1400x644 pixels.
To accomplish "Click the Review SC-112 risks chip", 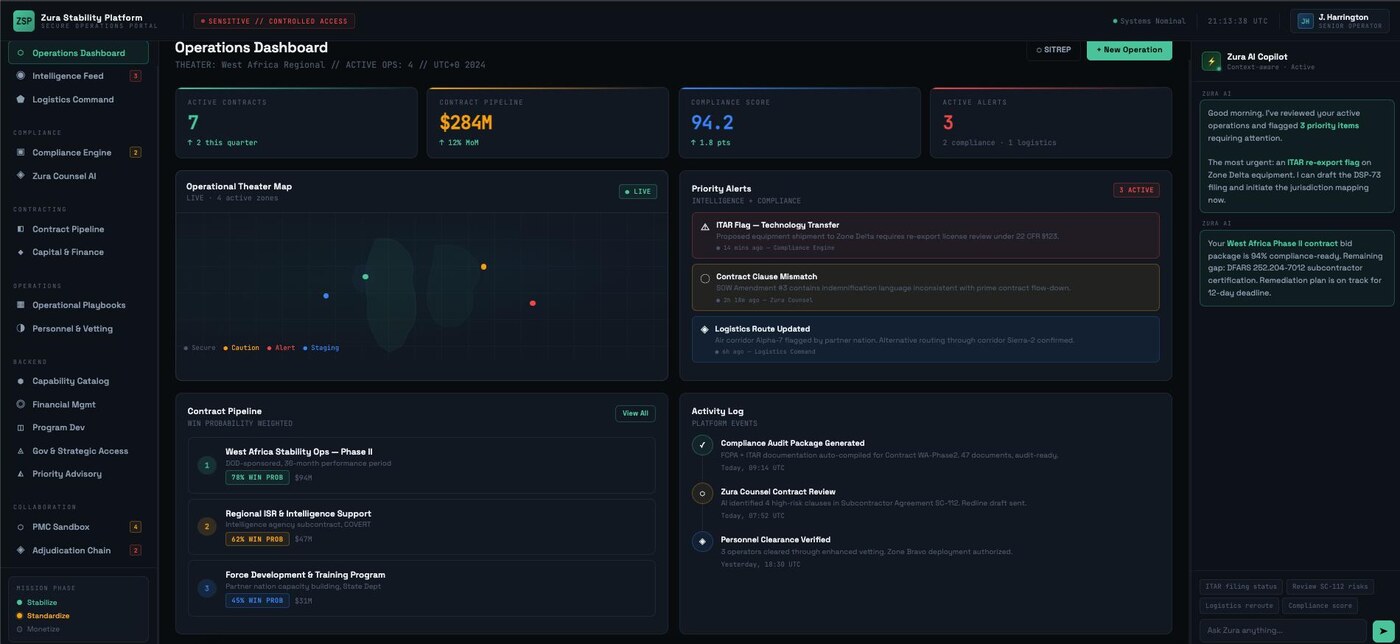I will click(1330, 587).
